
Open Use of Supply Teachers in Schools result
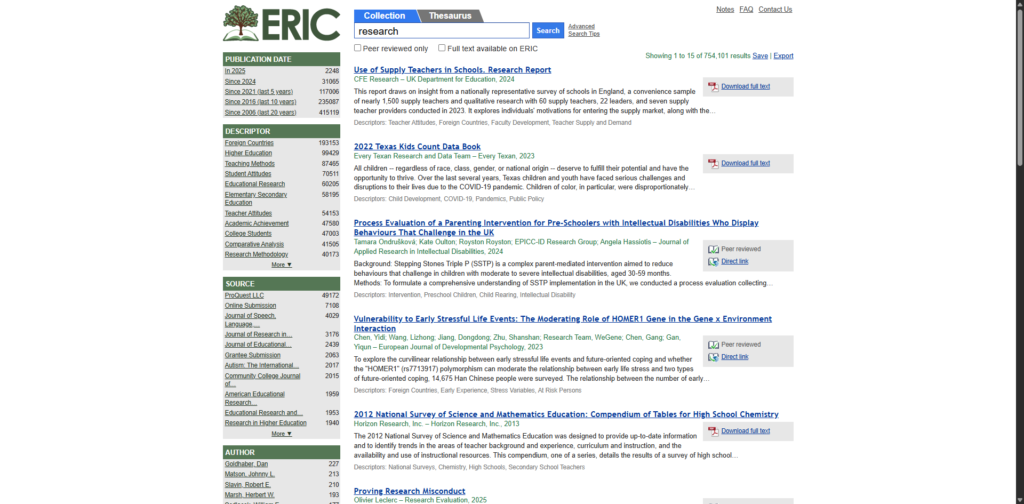click(453, 70)
